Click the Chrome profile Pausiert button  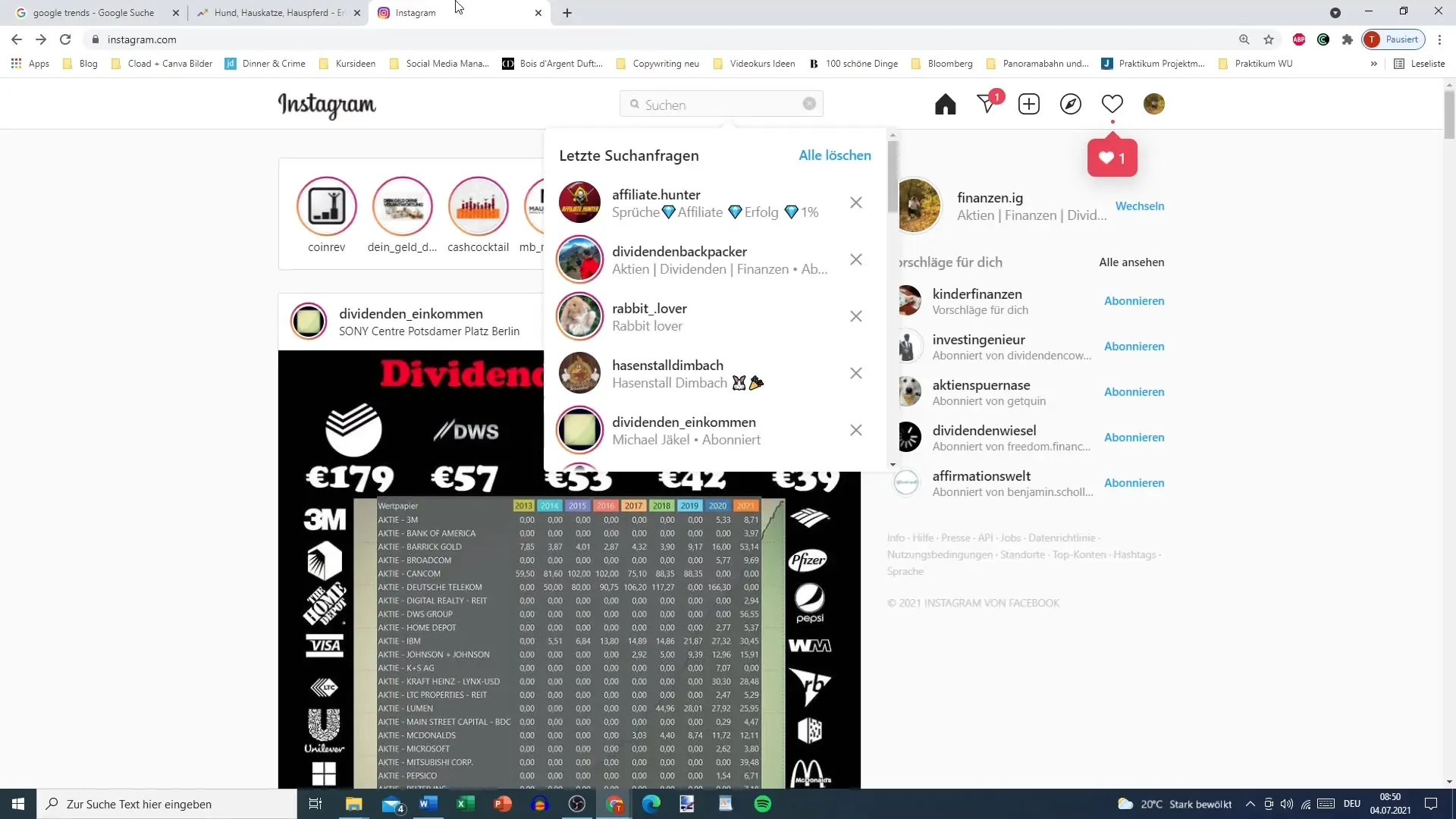(x=1394, y=39)
